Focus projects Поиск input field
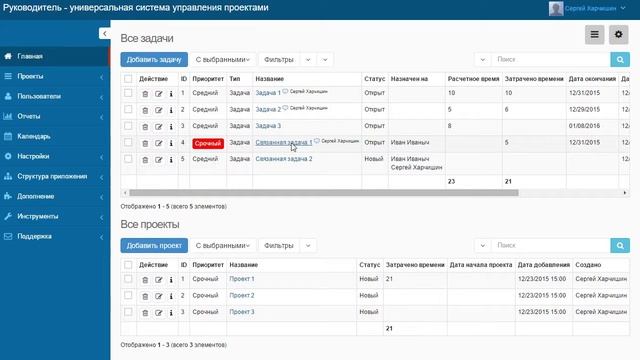The image size is (640, 360). 551,246
